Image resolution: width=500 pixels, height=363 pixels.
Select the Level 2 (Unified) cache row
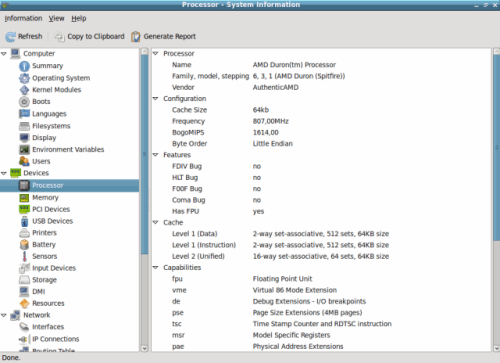321,256
